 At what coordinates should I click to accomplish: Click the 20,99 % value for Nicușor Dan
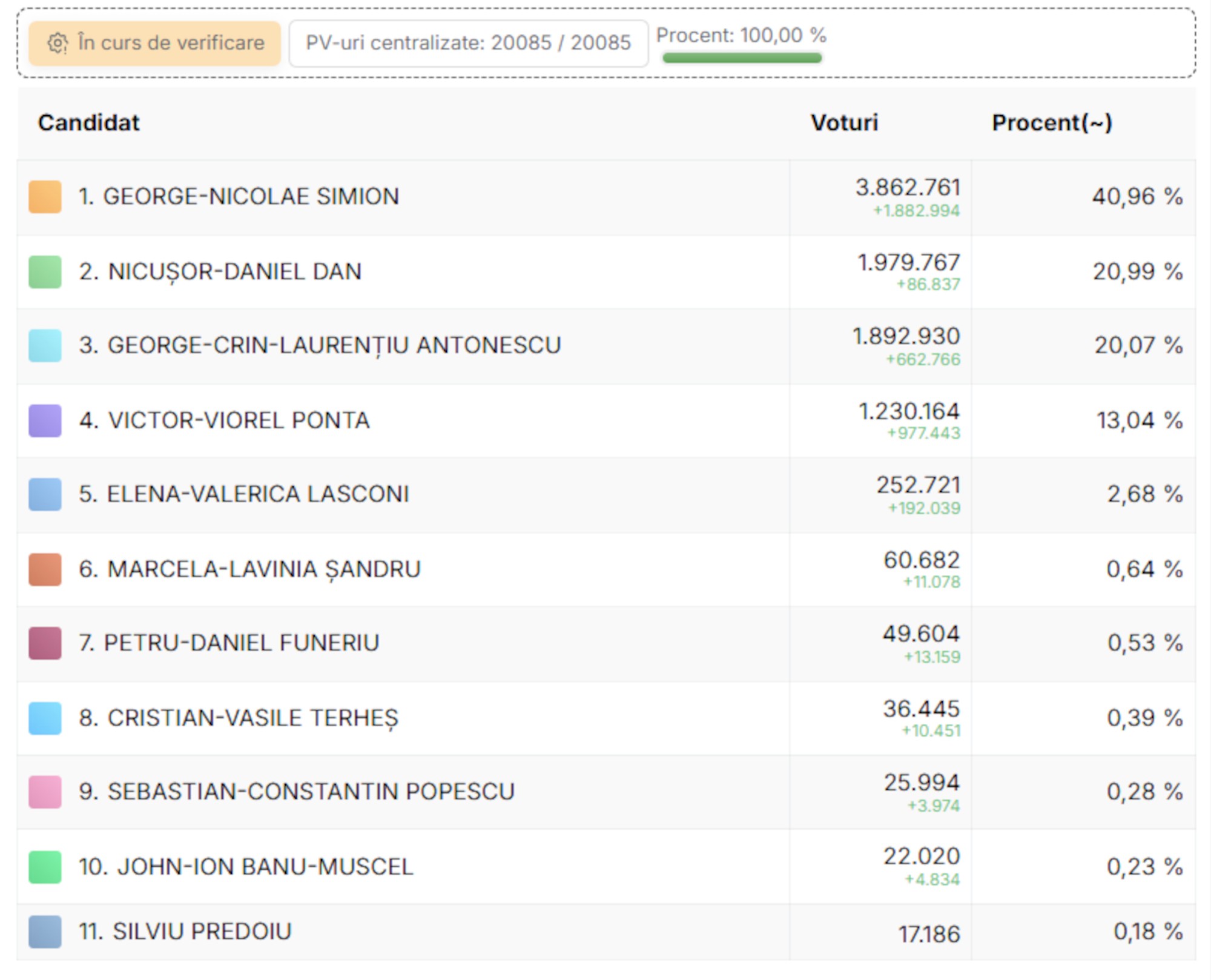(x=1137, y=272)
